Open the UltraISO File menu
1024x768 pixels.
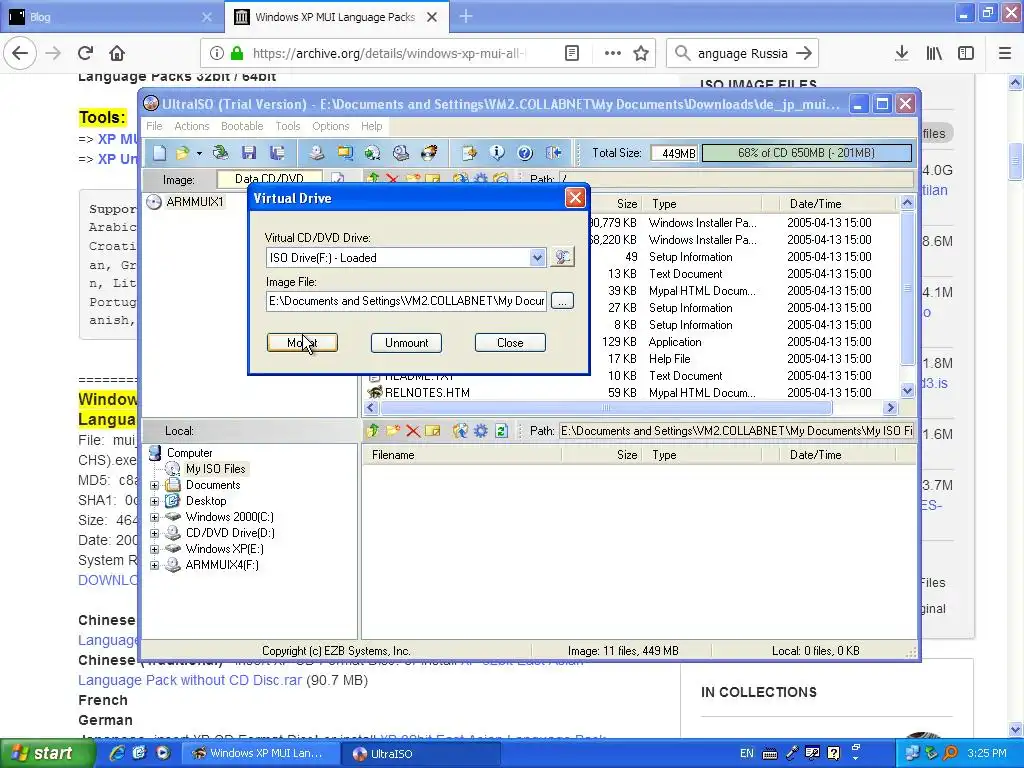(x=154, y=126)
